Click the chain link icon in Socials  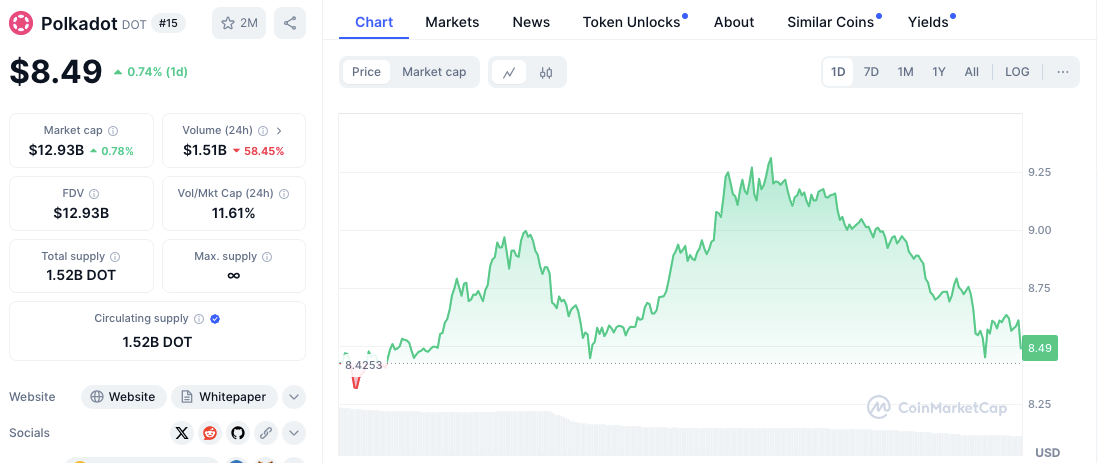[265, 433]
